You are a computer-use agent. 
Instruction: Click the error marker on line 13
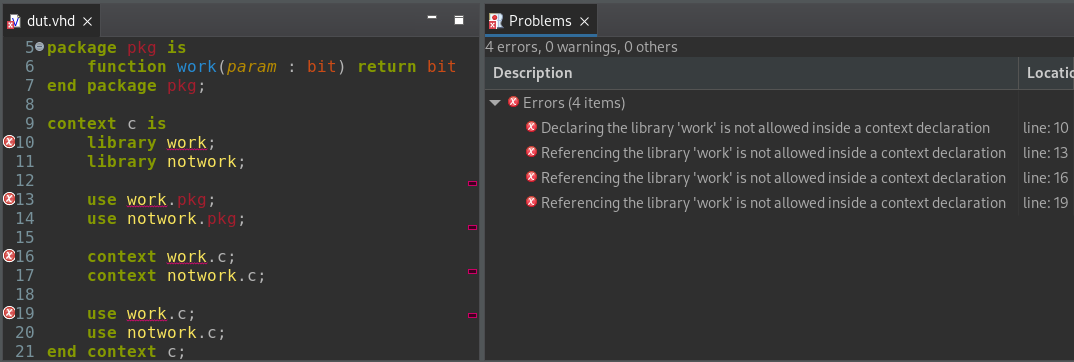(x=9, y=199)
